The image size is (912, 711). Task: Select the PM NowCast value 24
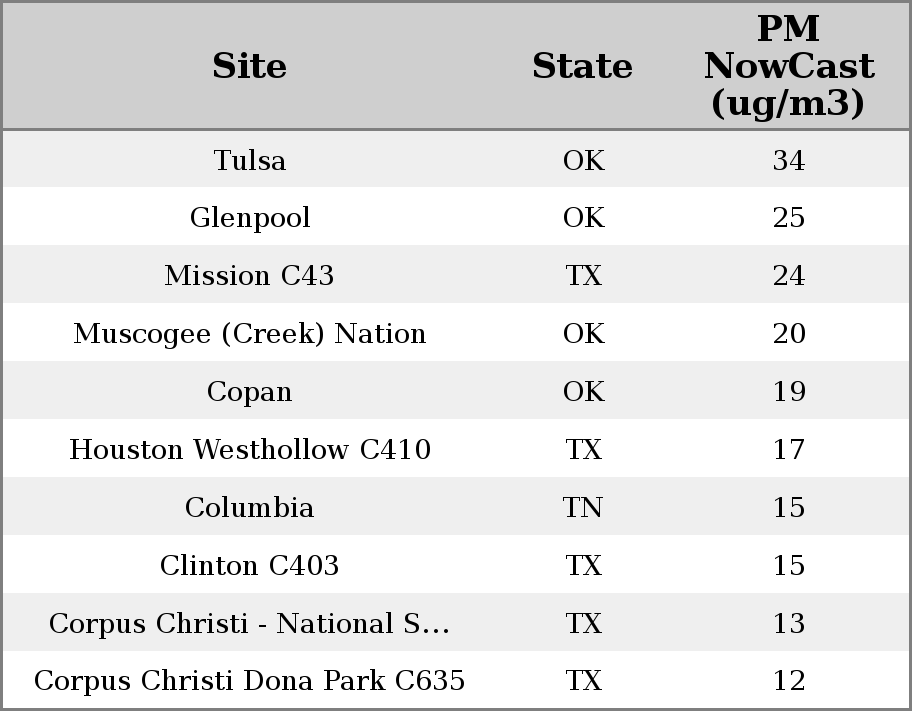(x=788, y=276)
